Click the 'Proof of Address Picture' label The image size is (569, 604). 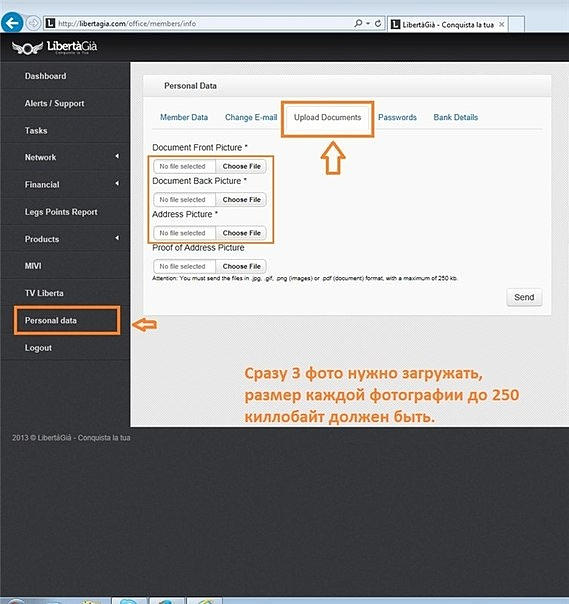coord(198,248)
